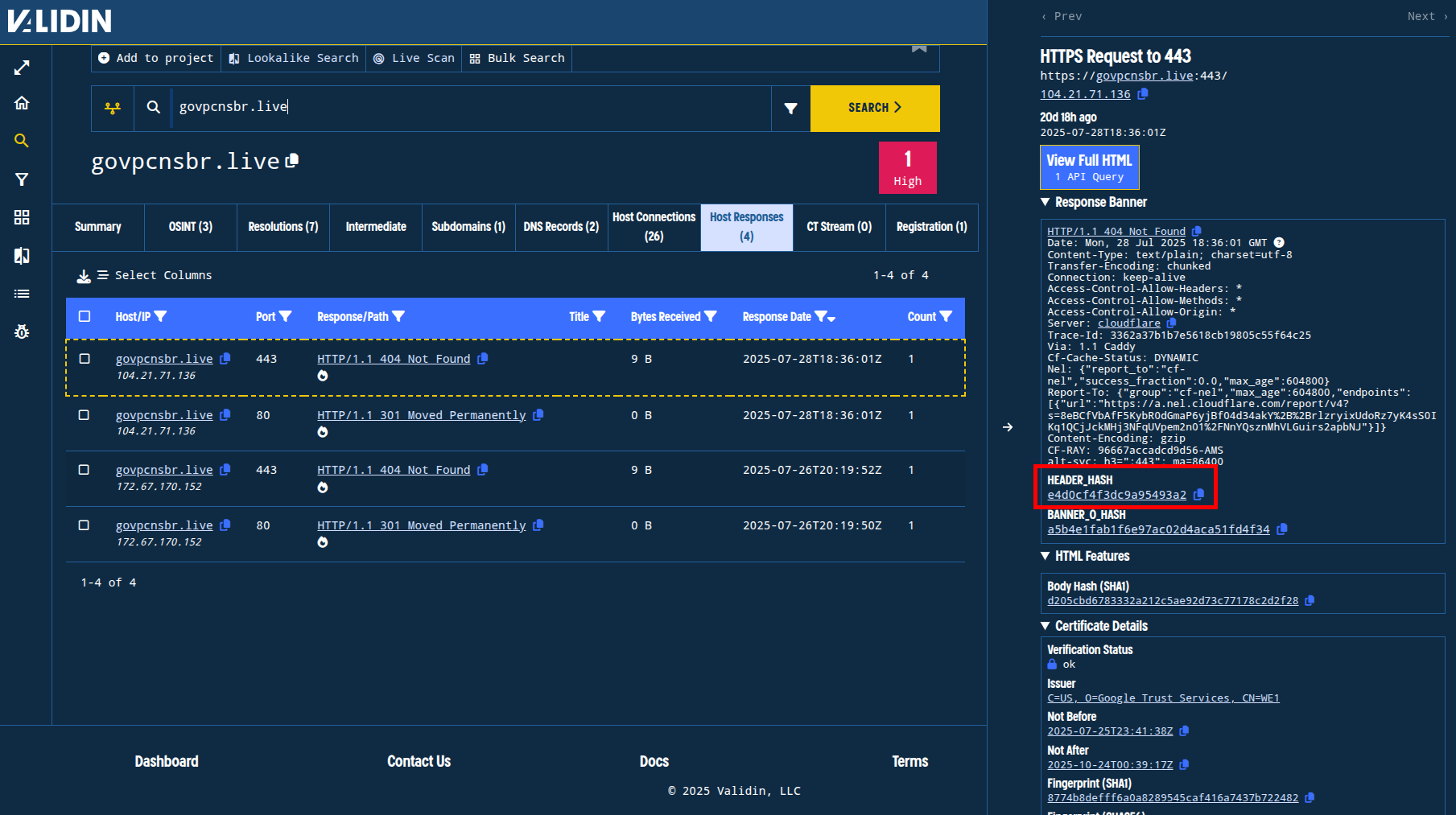This screenshot has height=815, width=1456.
Task: Switch to the Resolutions (7) tab
Action: [283, 227]
